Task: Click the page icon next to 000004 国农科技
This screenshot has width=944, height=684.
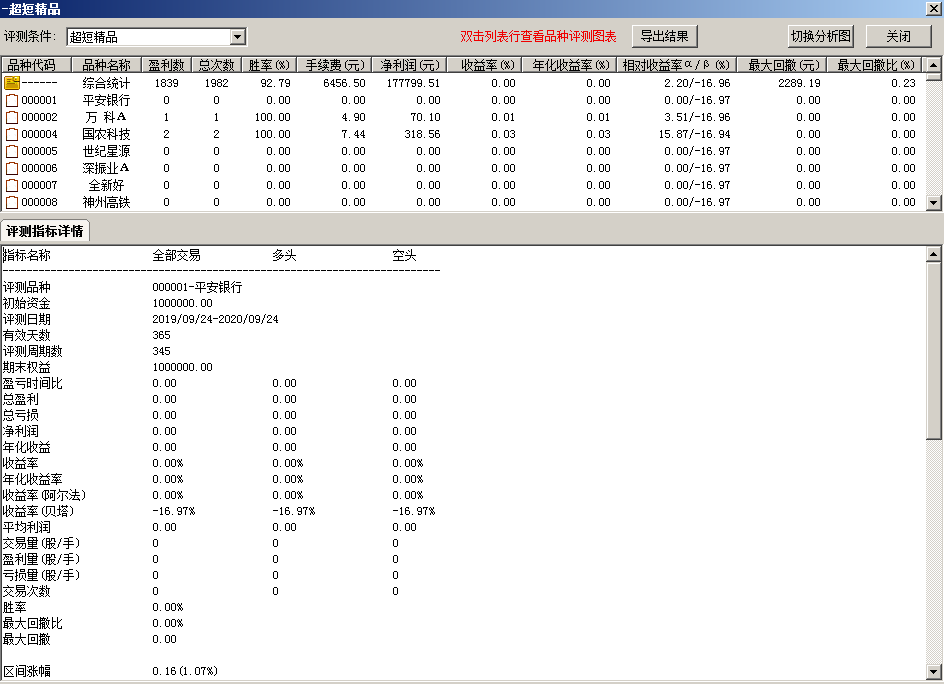Action: (14, 134)
